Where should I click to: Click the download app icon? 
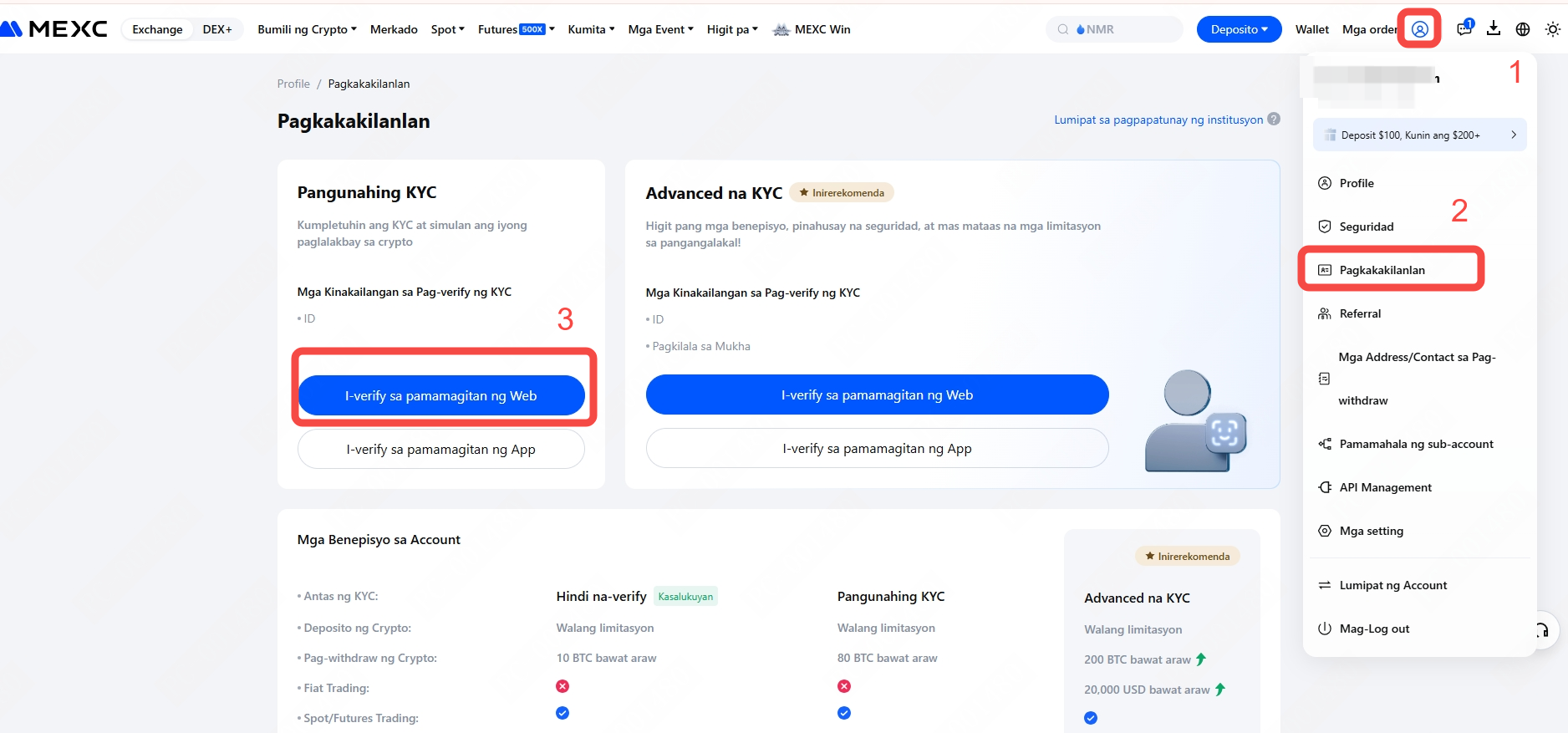tap(1494, 29)
